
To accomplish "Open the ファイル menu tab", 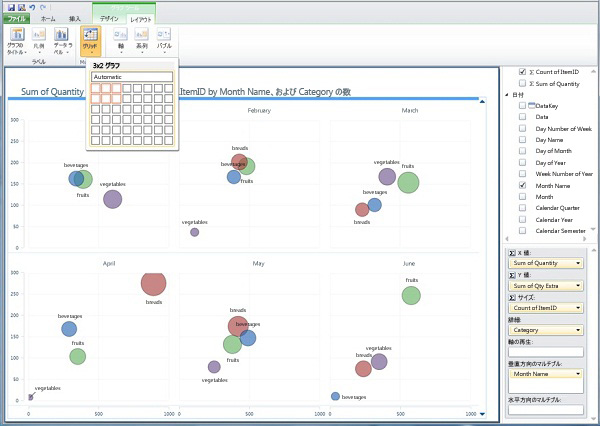I will [x=17, y=19].
